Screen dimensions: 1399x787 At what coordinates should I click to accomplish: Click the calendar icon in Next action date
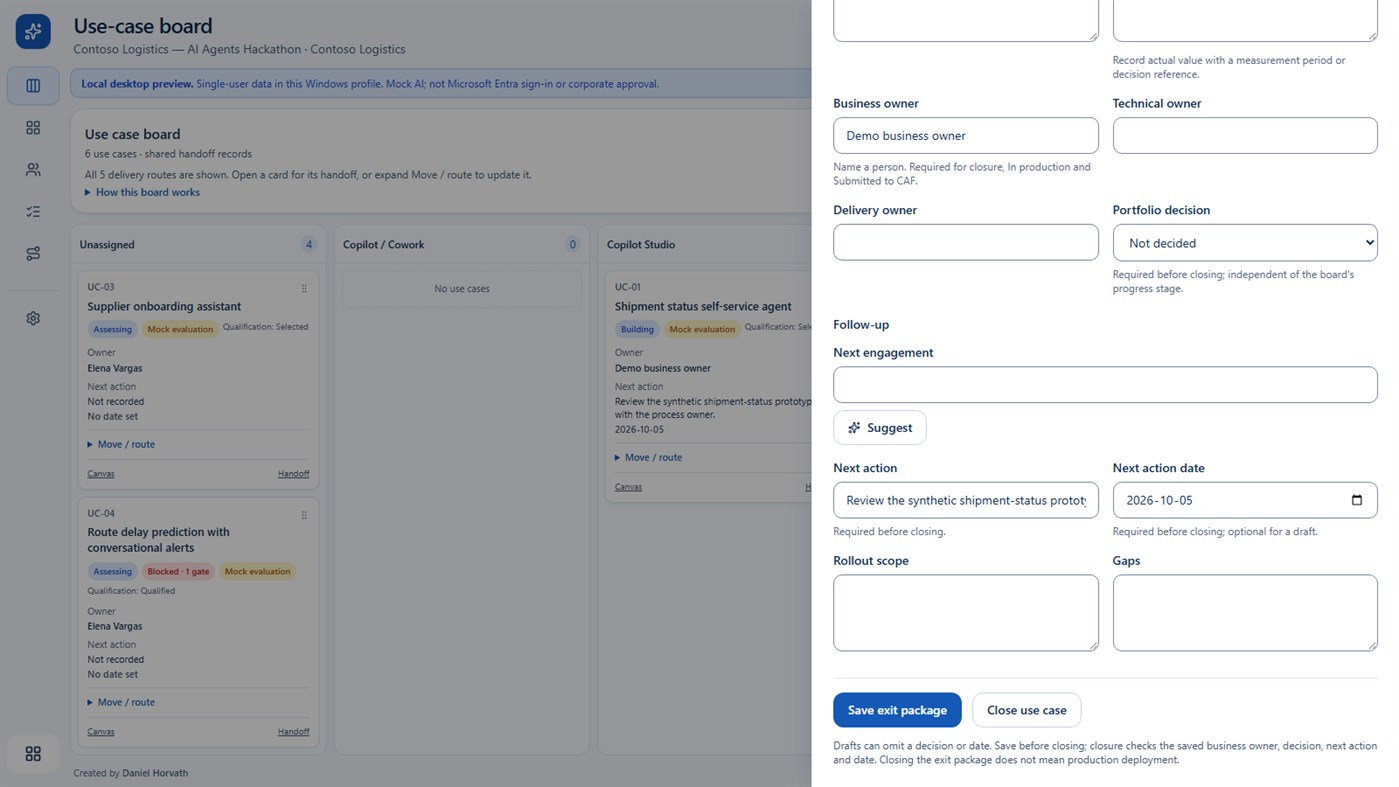coord(1356,500)
